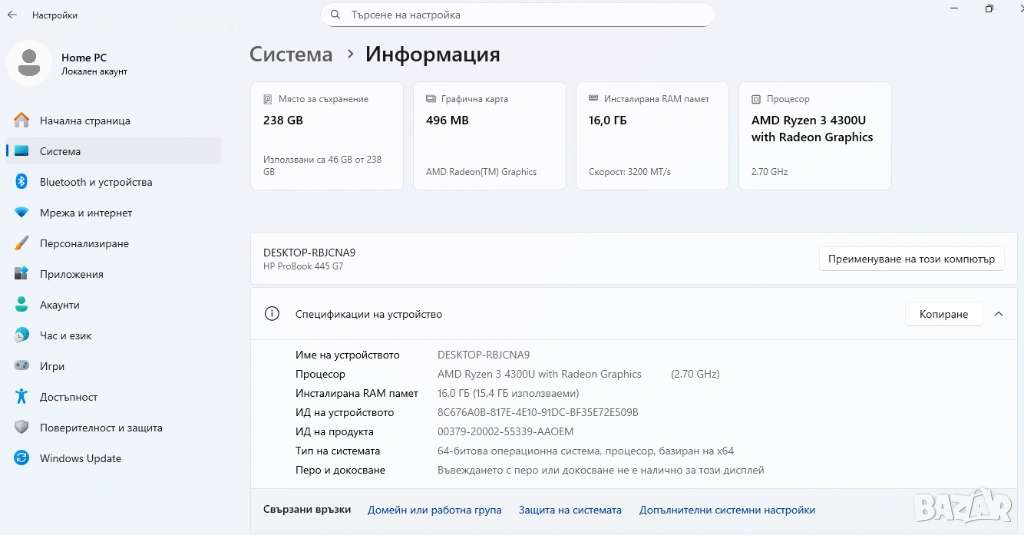Go to Акаунти in the sidebar
This screenshot has width=1024, height=535.
[59, 305]
